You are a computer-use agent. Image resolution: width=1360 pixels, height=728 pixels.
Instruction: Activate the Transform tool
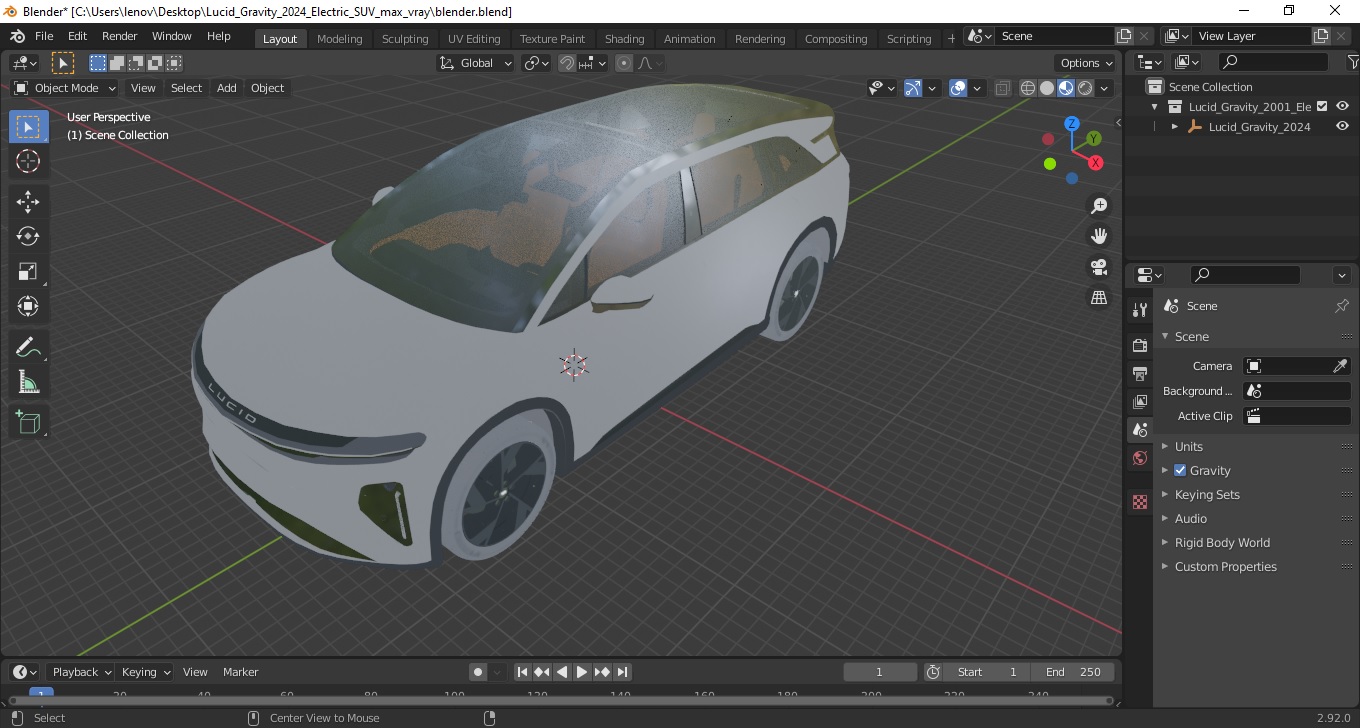point(28,306)
